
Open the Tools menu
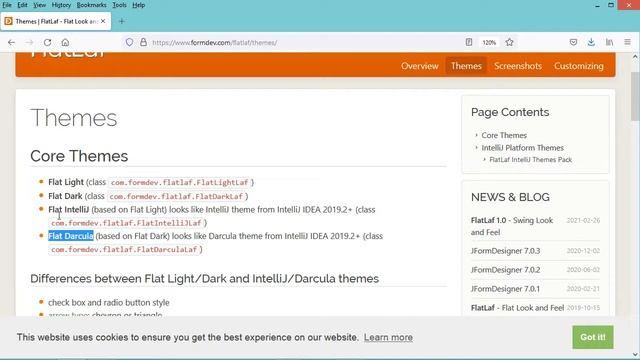tap(119, 5)
